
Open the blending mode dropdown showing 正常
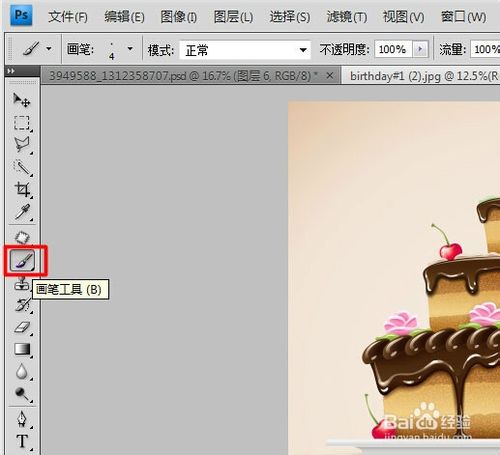(x=245, y=50)
